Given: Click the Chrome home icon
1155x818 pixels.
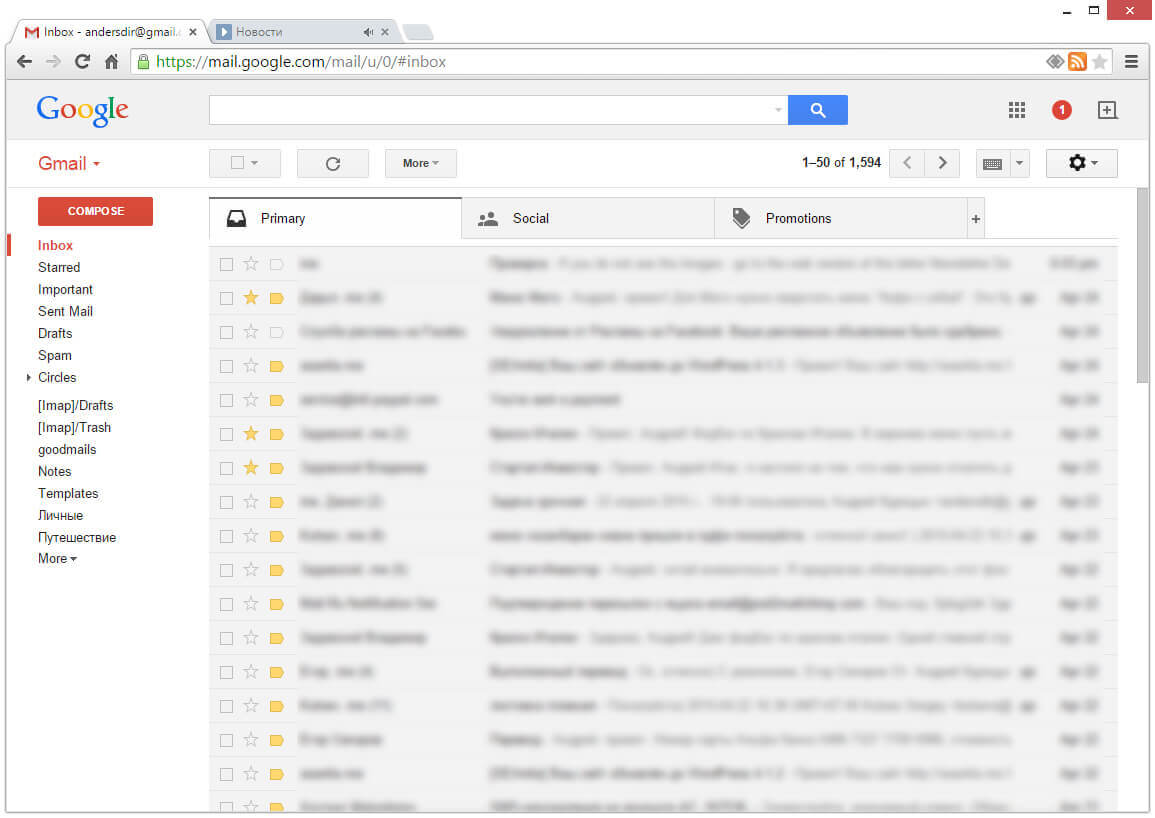Looking at the screenshot, I should pos(112,62).
